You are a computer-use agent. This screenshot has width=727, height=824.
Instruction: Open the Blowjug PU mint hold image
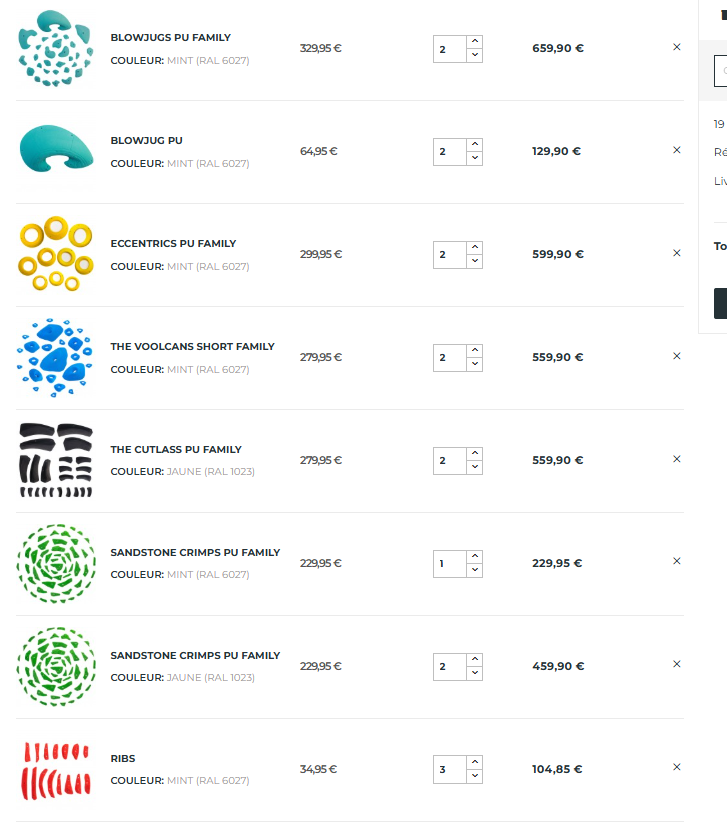click(55, 150)
